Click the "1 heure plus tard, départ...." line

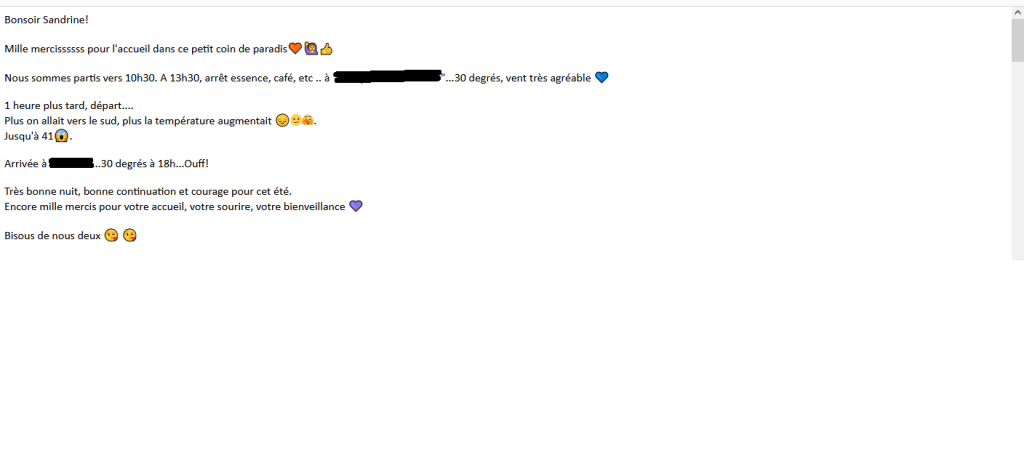[69, 105]
